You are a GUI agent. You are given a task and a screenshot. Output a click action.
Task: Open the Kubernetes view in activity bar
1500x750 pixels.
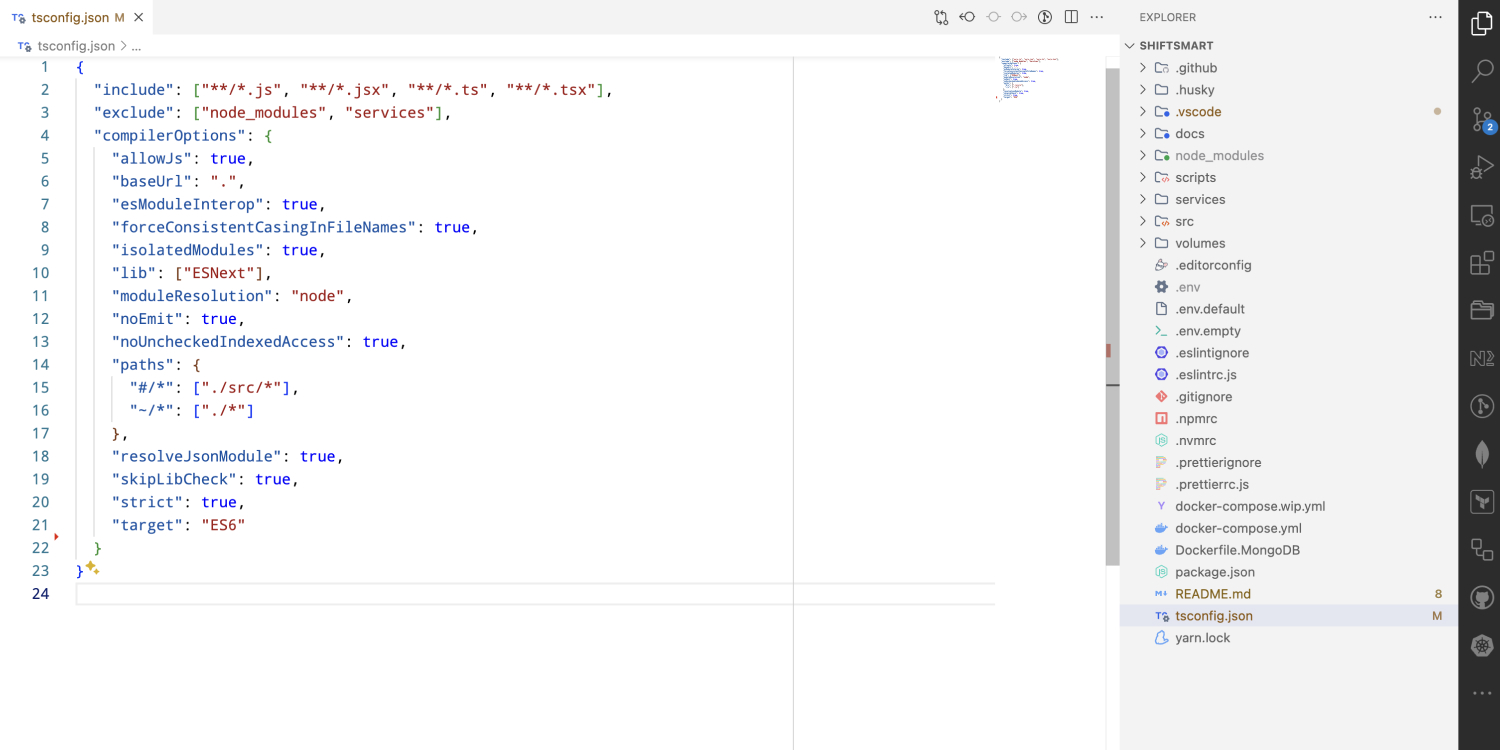click(x=1481, y=645)
